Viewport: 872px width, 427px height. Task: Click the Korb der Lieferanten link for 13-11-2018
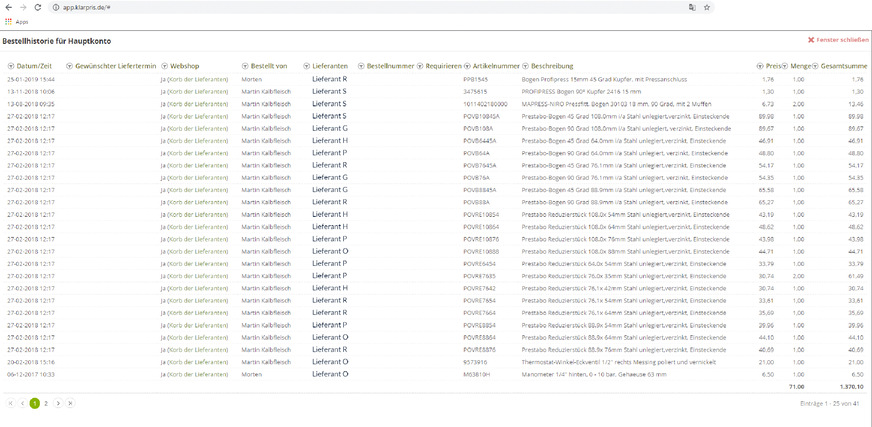click(197, 92)
